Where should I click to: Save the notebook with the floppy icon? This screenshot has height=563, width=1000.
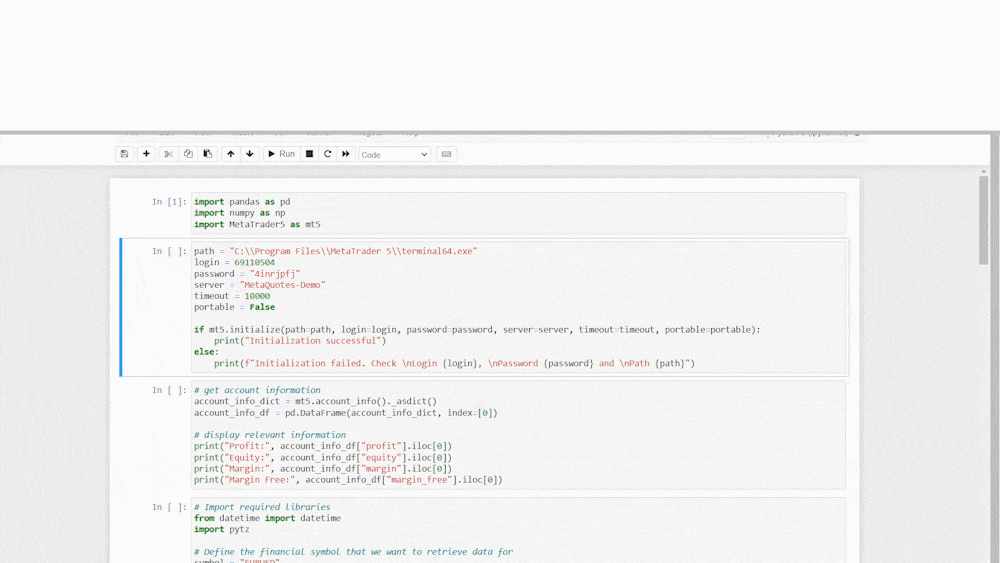pos(124,154)
